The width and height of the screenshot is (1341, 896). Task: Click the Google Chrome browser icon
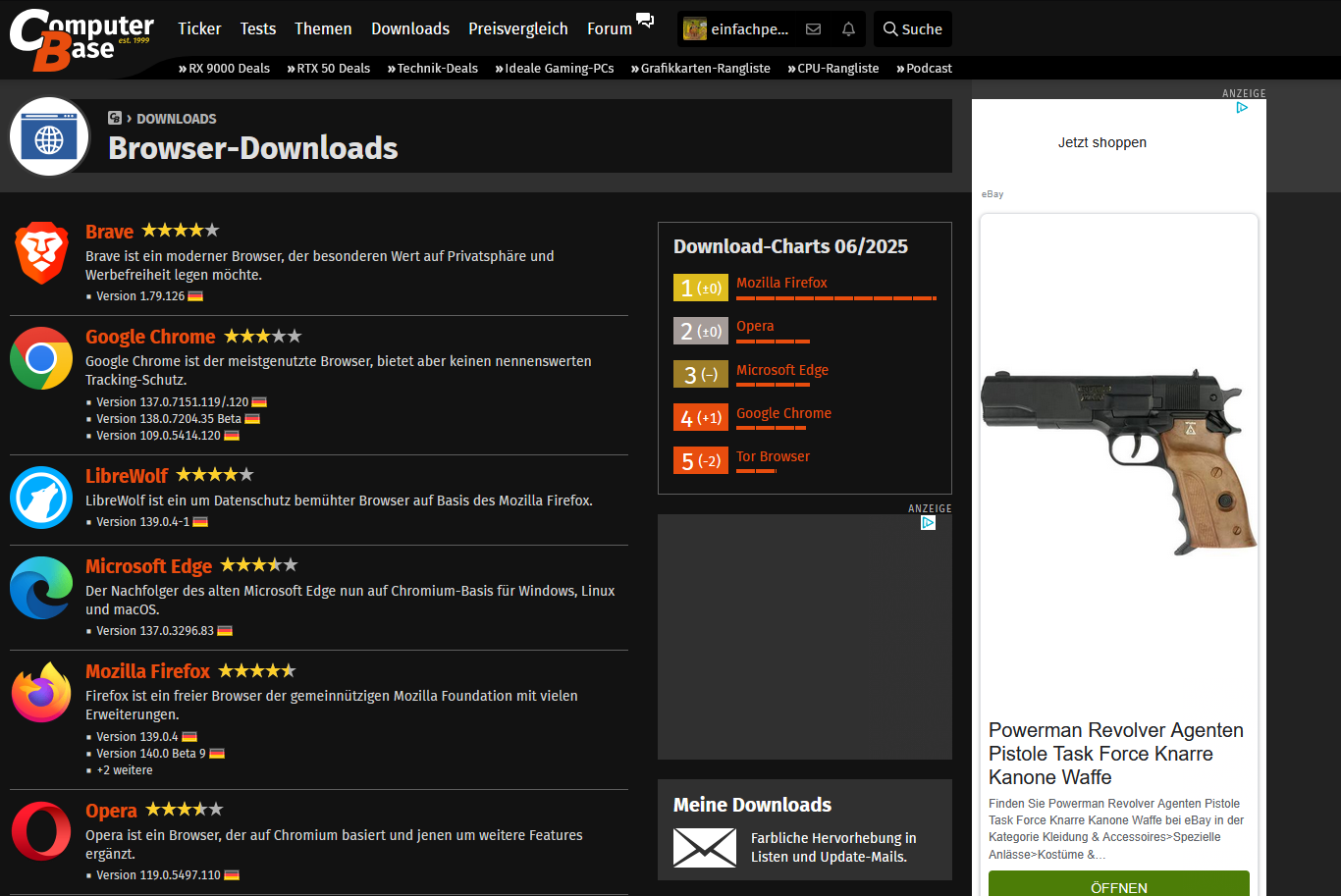pos(41,358)
